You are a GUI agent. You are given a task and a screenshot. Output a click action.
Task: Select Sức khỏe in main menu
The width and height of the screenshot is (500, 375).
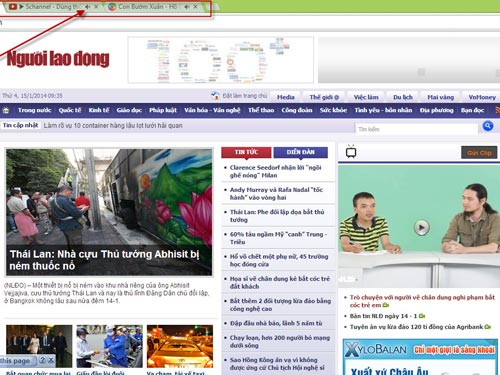click(333, 110)
